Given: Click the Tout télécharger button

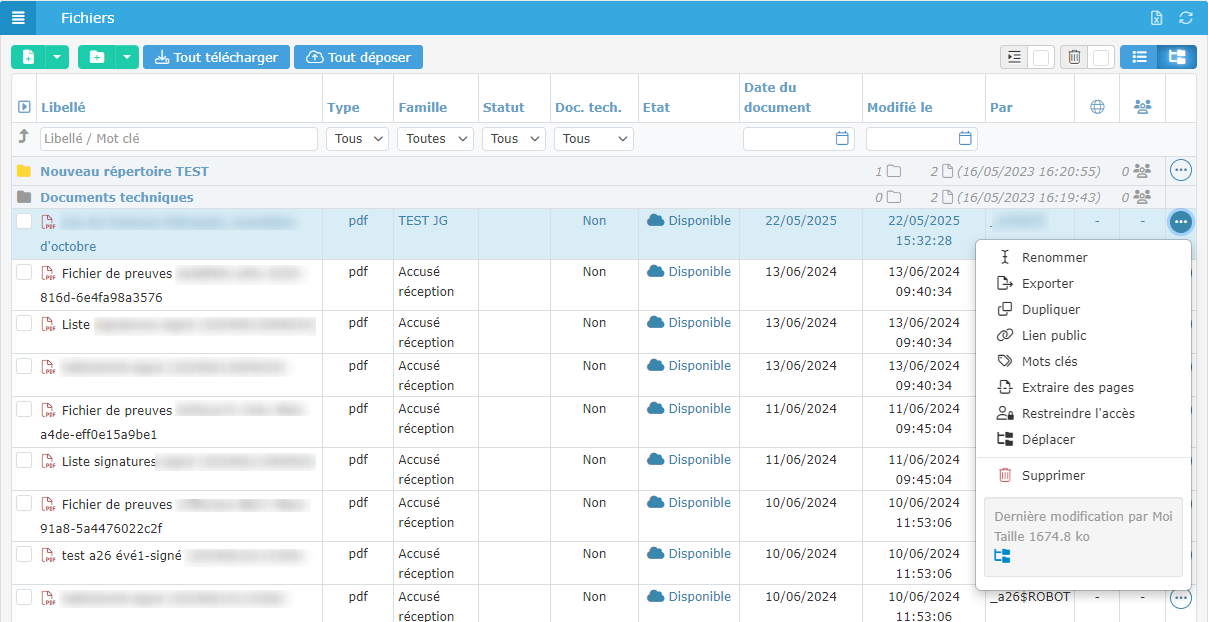Looking at the screenshot, I should pyautogui.click(x=216, y=57).
